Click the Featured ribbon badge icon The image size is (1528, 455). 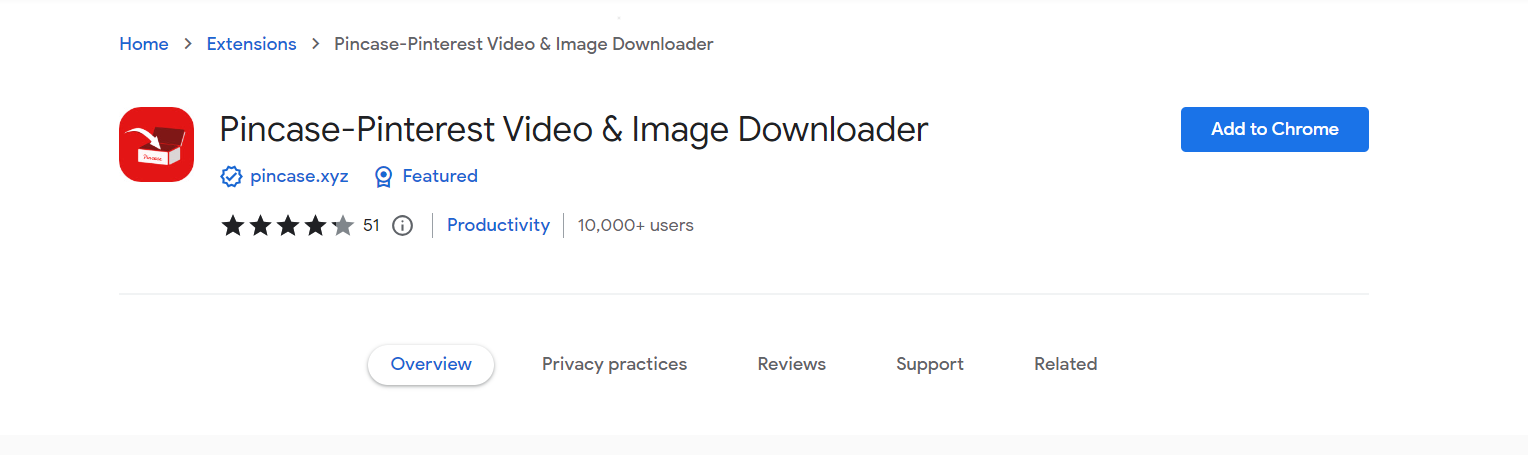(383, 177)
